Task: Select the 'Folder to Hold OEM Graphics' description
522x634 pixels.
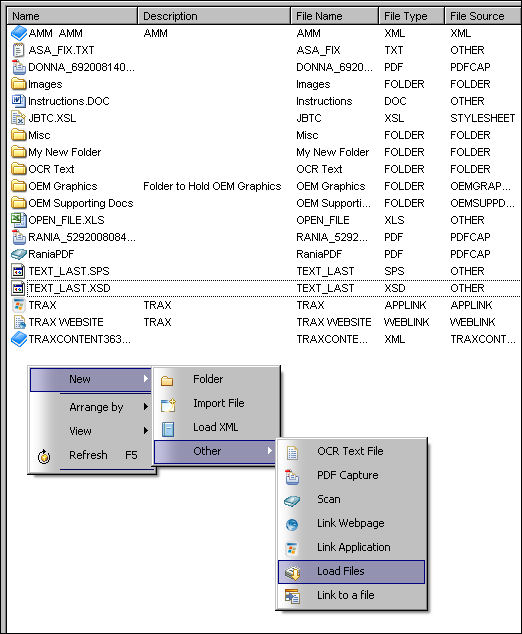Action: click(212, 186)
